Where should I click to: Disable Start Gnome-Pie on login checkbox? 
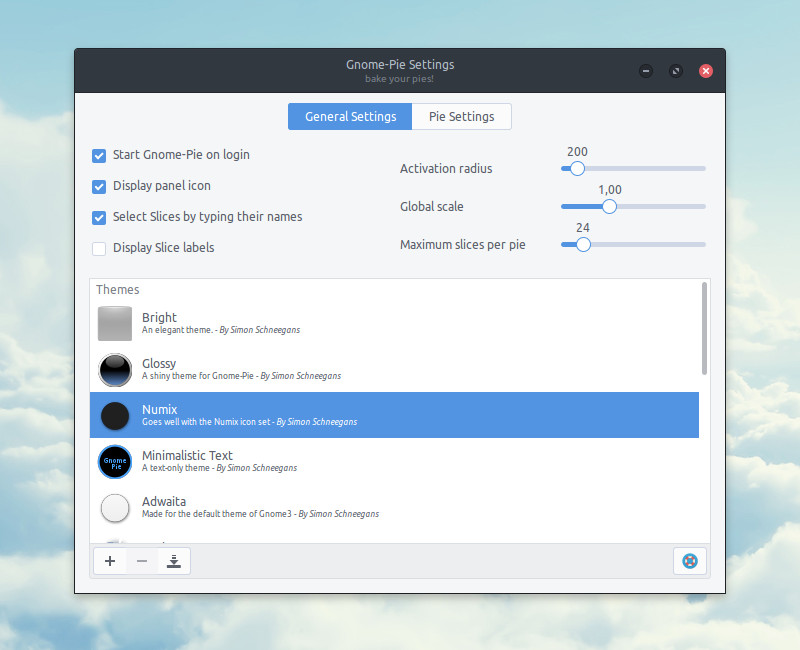pos(99,156)
